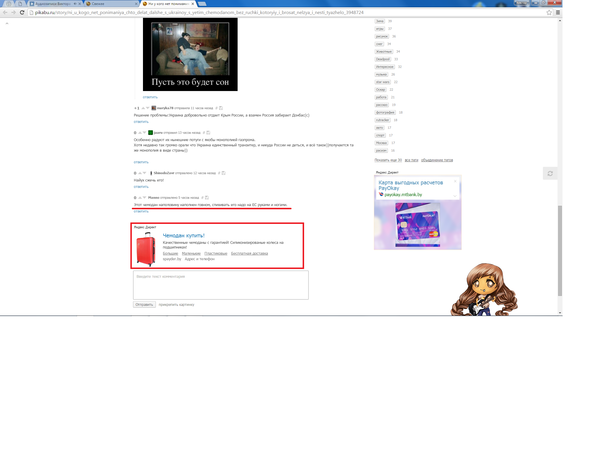Reload the page with the refresh icon
The width and height of the screenshot is (600, 449).
pos(22,12)
